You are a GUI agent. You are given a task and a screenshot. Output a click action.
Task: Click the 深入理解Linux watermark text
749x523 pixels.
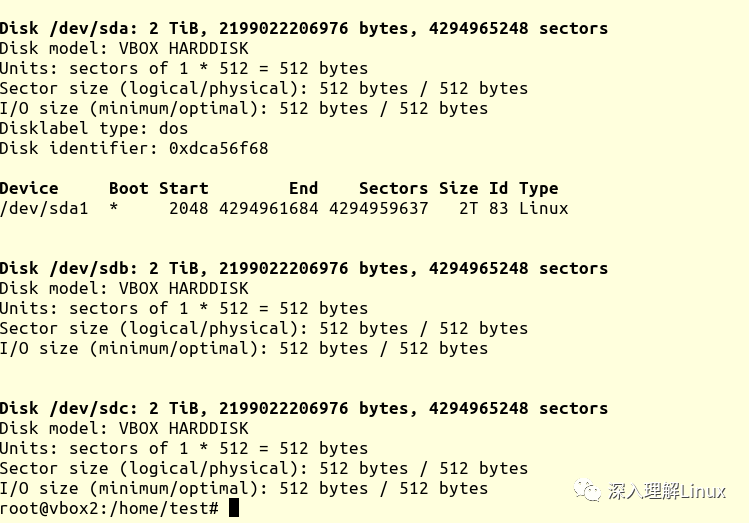click(x=667, y=491)
